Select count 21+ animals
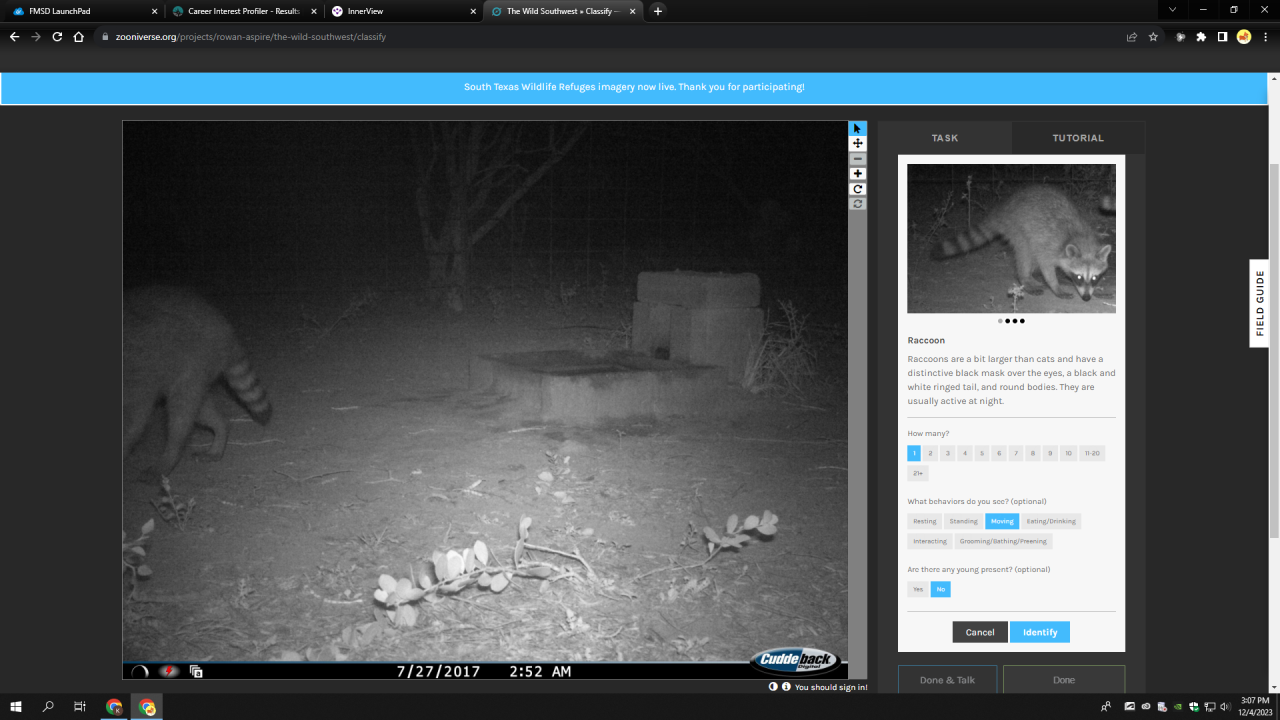Screen dimensions: 1280x720 918,473
